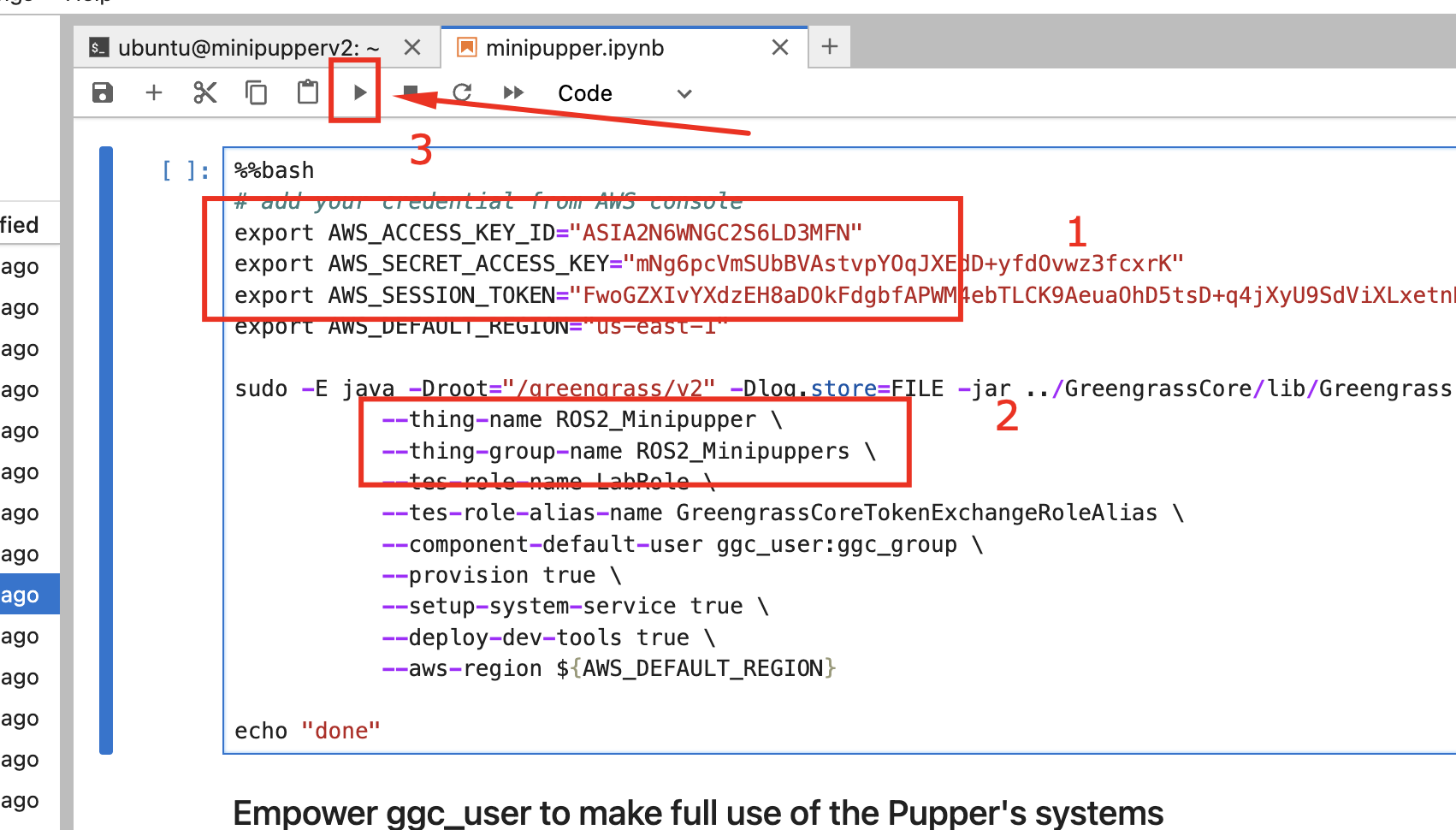Paste cell from clipboard

pyautogui.click(x=307, y=92)
